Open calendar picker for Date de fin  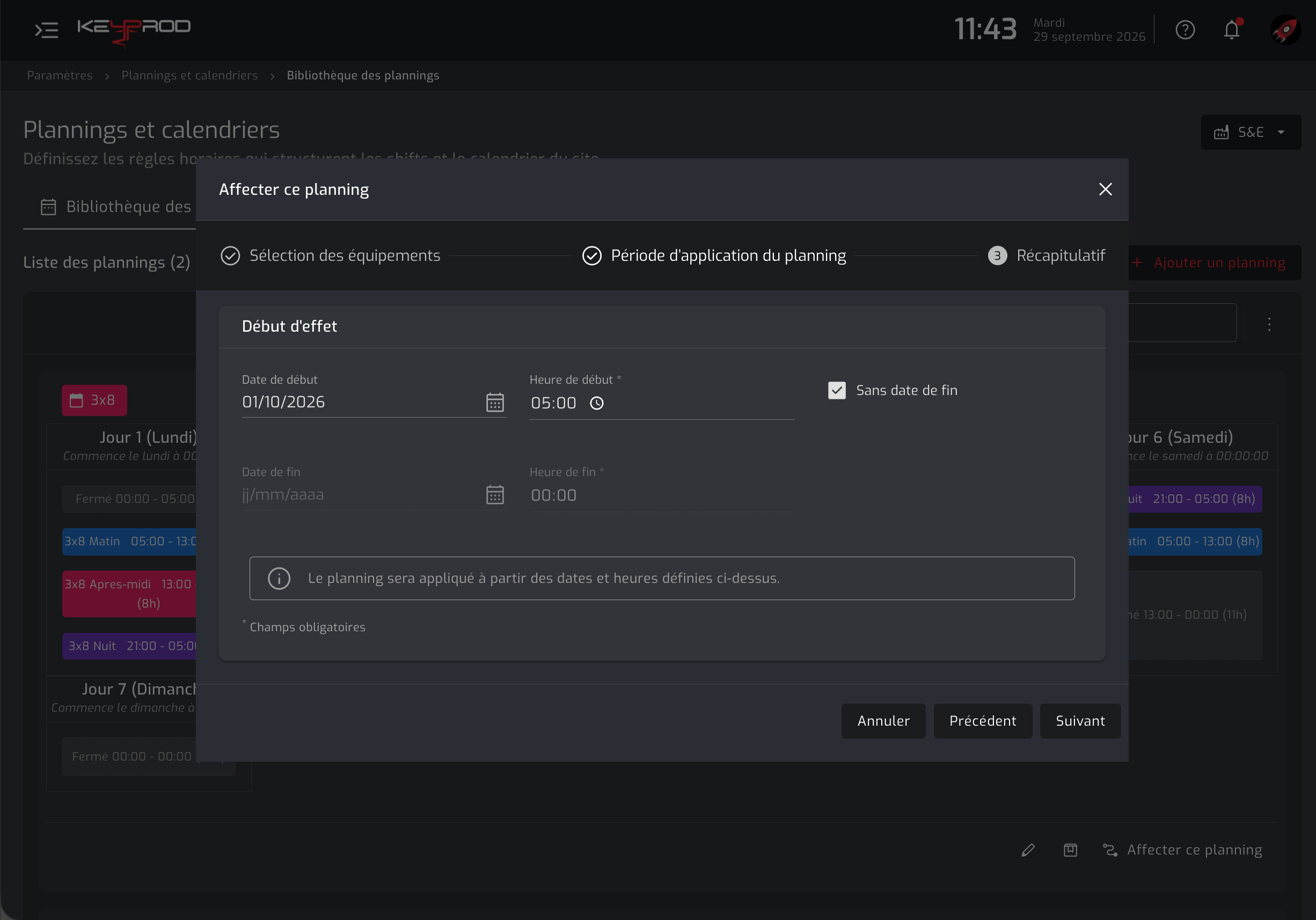point(495,495)
